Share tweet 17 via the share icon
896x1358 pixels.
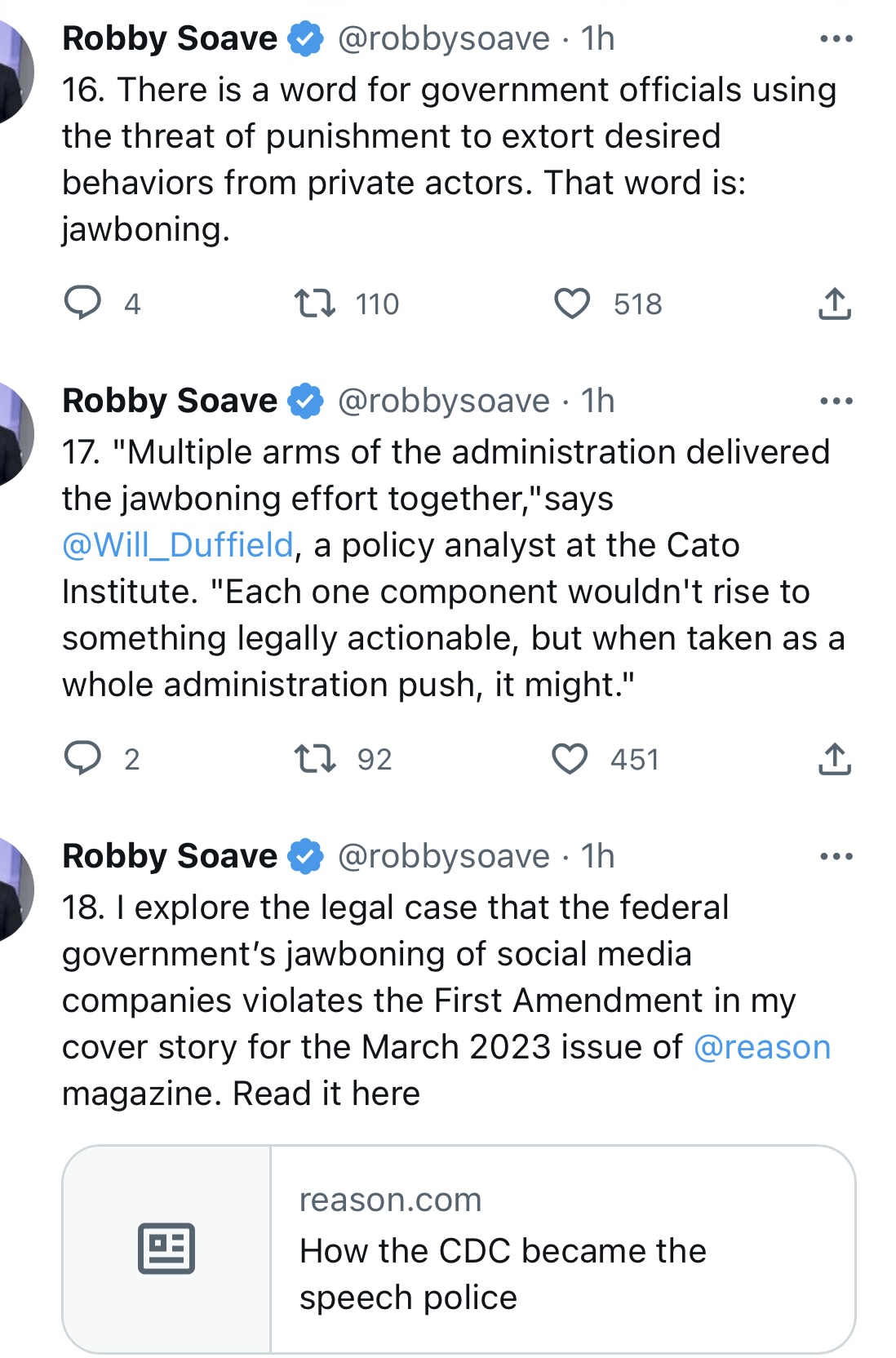coord(834,759)
